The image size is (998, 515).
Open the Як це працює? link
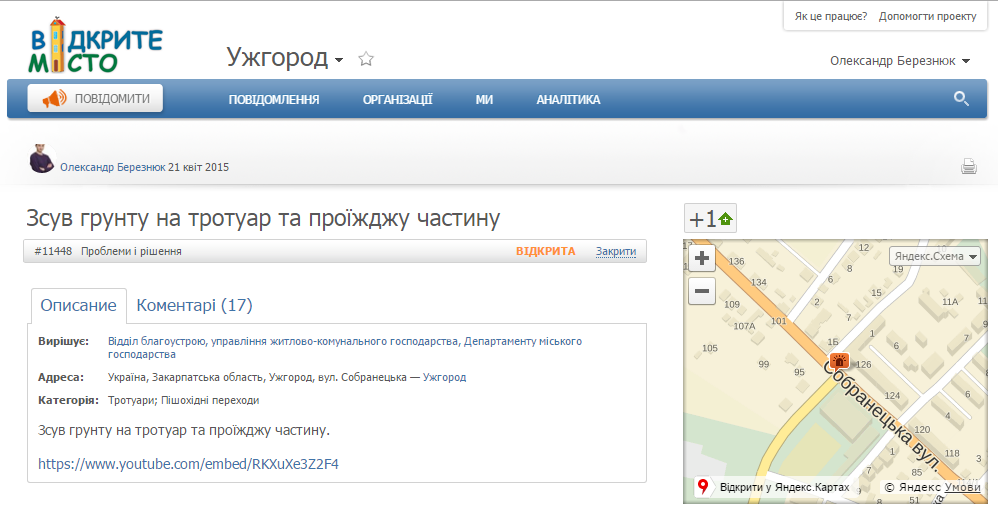pyautogui.click(x=830, y=16)
